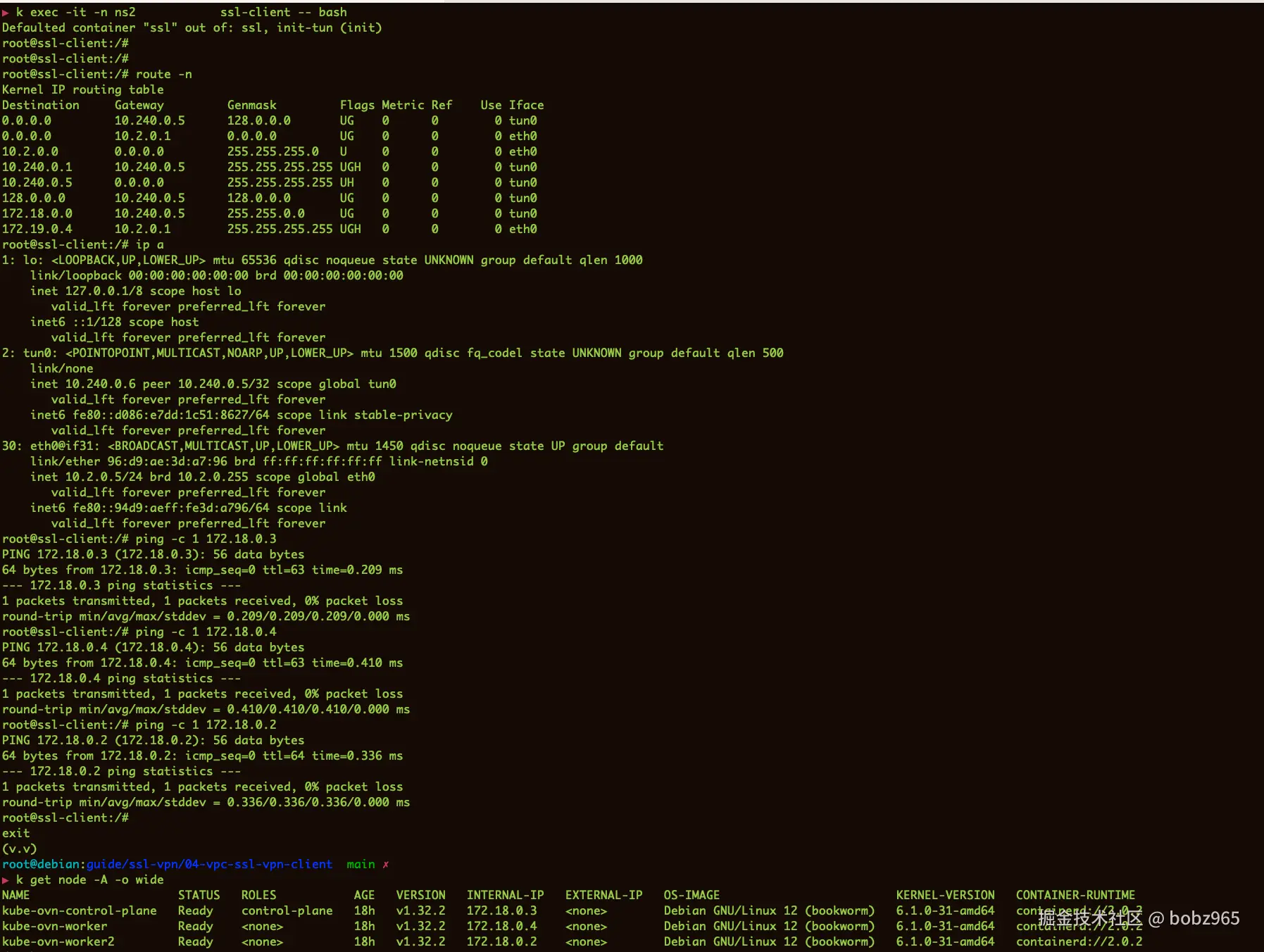Image resolution: width=1264 pixels, height=952 pixels.
Task: Click the 'route -n' command text
Action: click(163, 74)
